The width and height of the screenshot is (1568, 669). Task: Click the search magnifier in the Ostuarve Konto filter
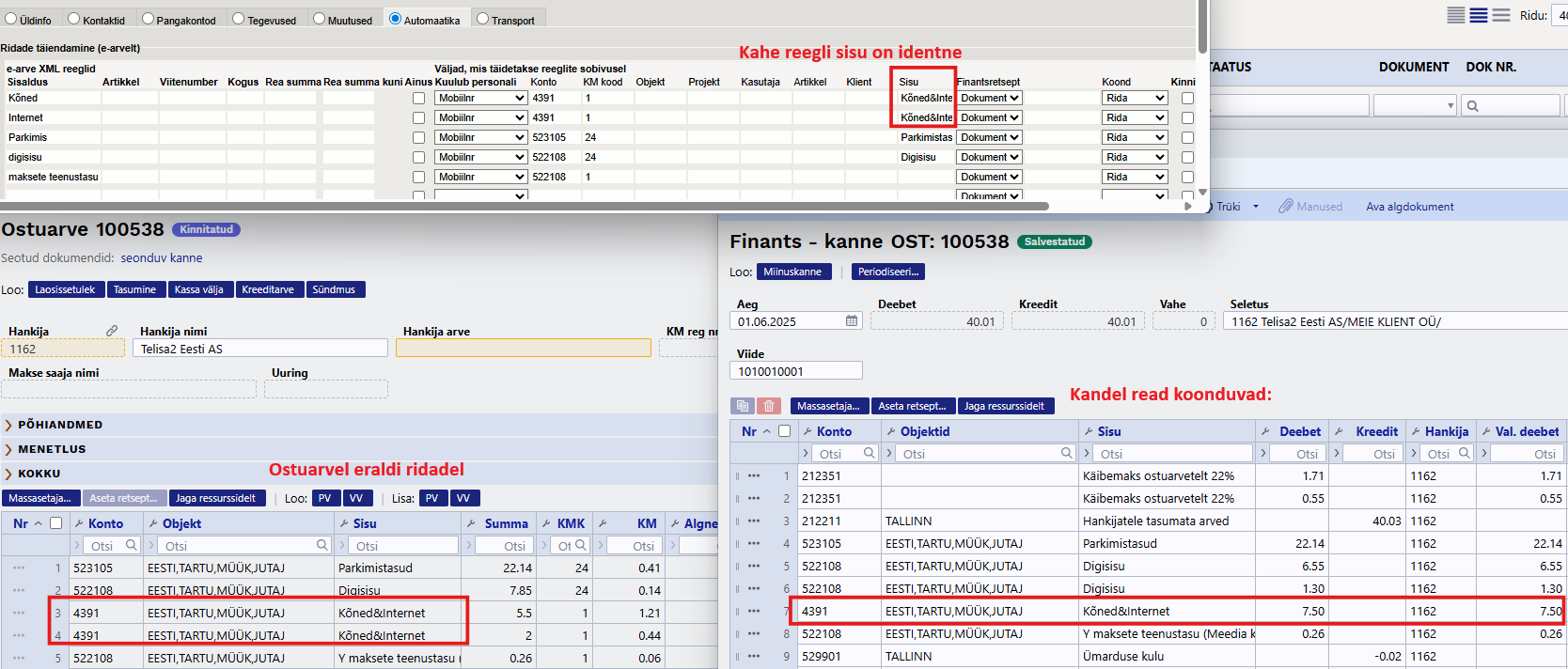(x=132, y=546)
